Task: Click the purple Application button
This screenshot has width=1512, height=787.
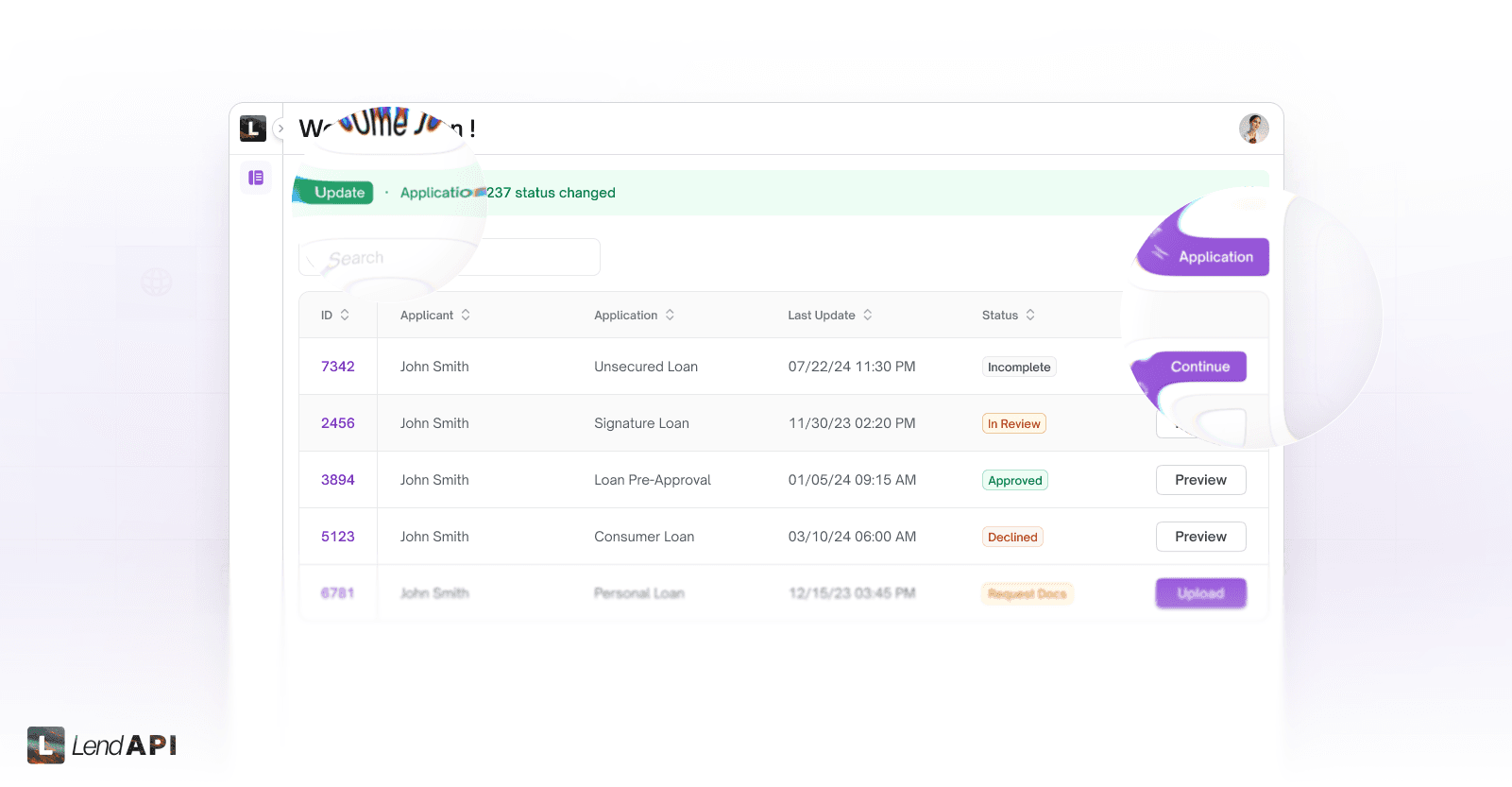Action: point(1203,257)
